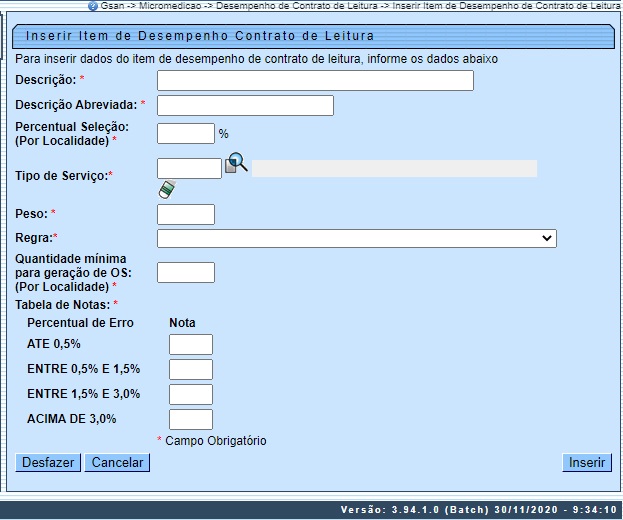Click the version text 'Versão: 3.94.1.0 (Batch)'

[415, 510]
